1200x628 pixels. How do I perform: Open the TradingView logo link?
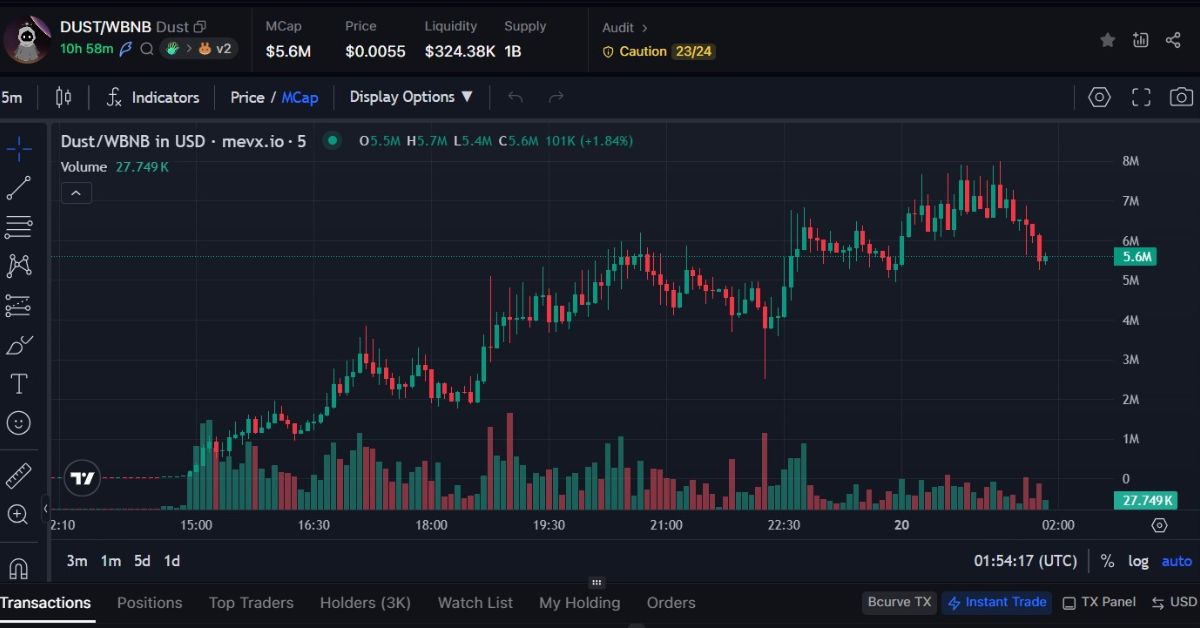[83, 478]
